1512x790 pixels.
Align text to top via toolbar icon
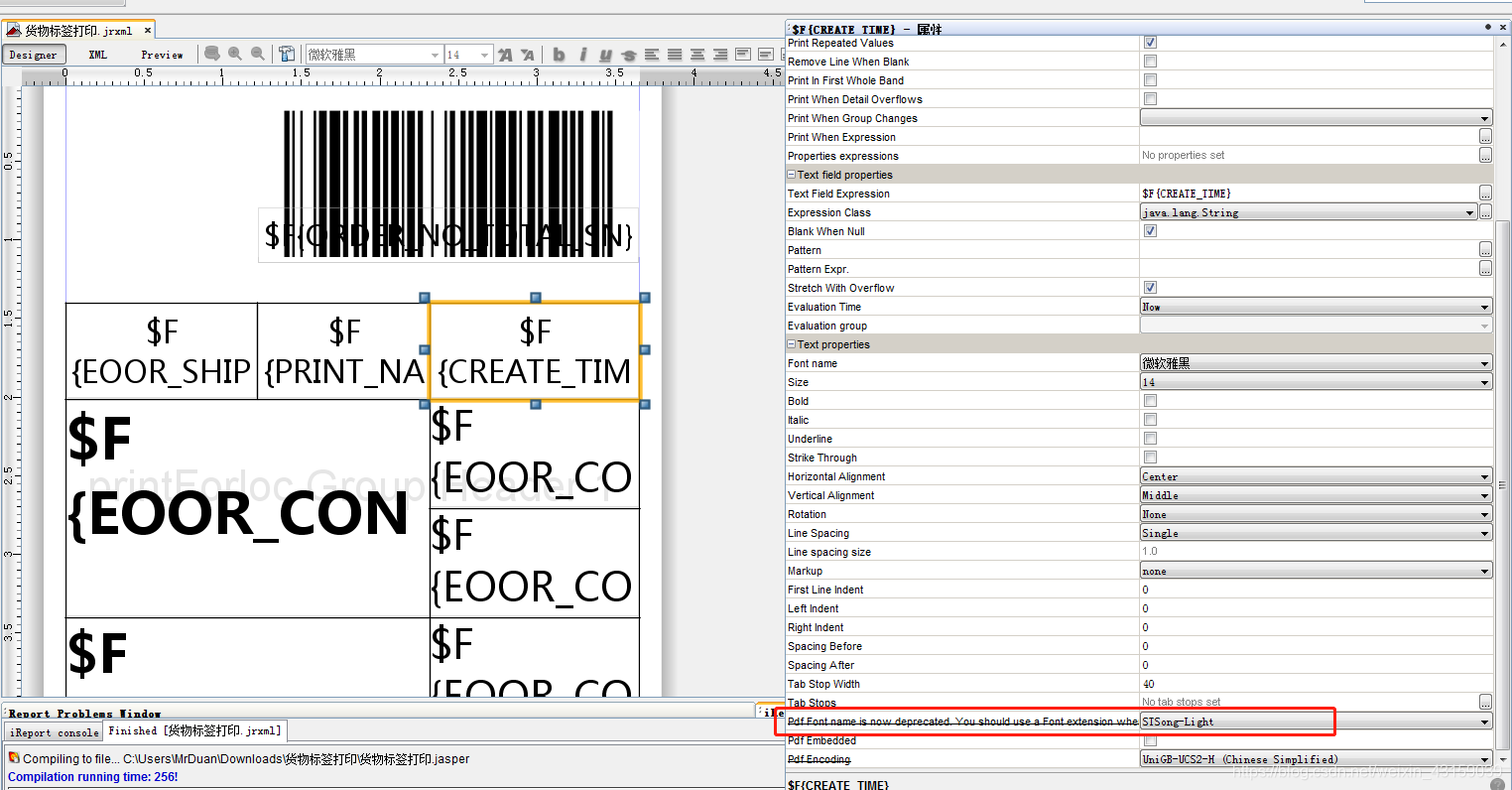(743, 55)
